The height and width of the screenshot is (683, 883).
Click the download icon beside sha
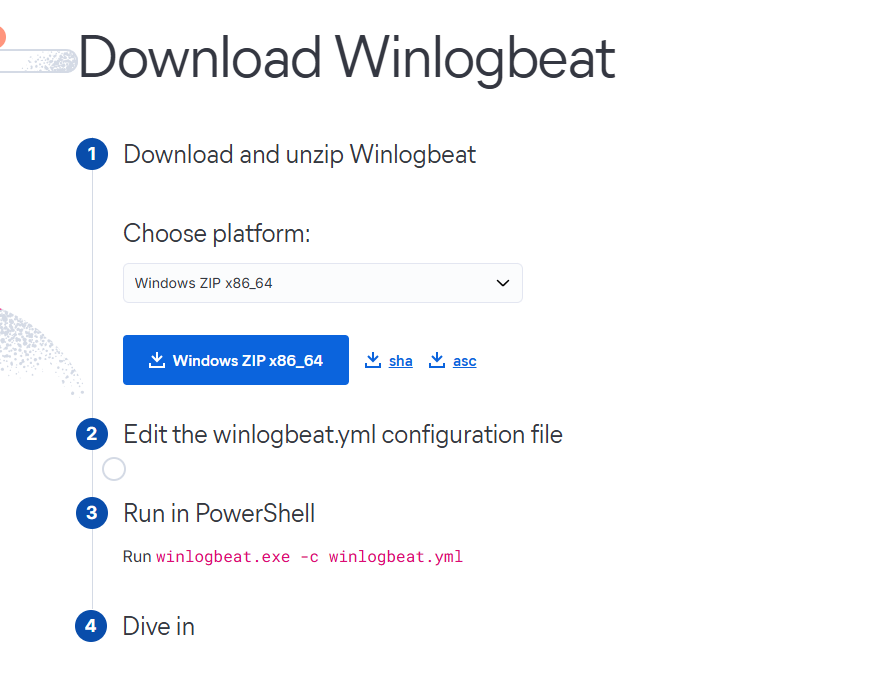click(373, 360)
